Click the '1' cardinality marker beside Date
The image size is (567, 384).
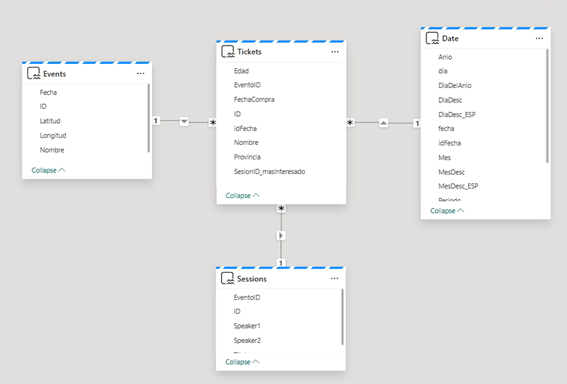[x=417, y=123]
